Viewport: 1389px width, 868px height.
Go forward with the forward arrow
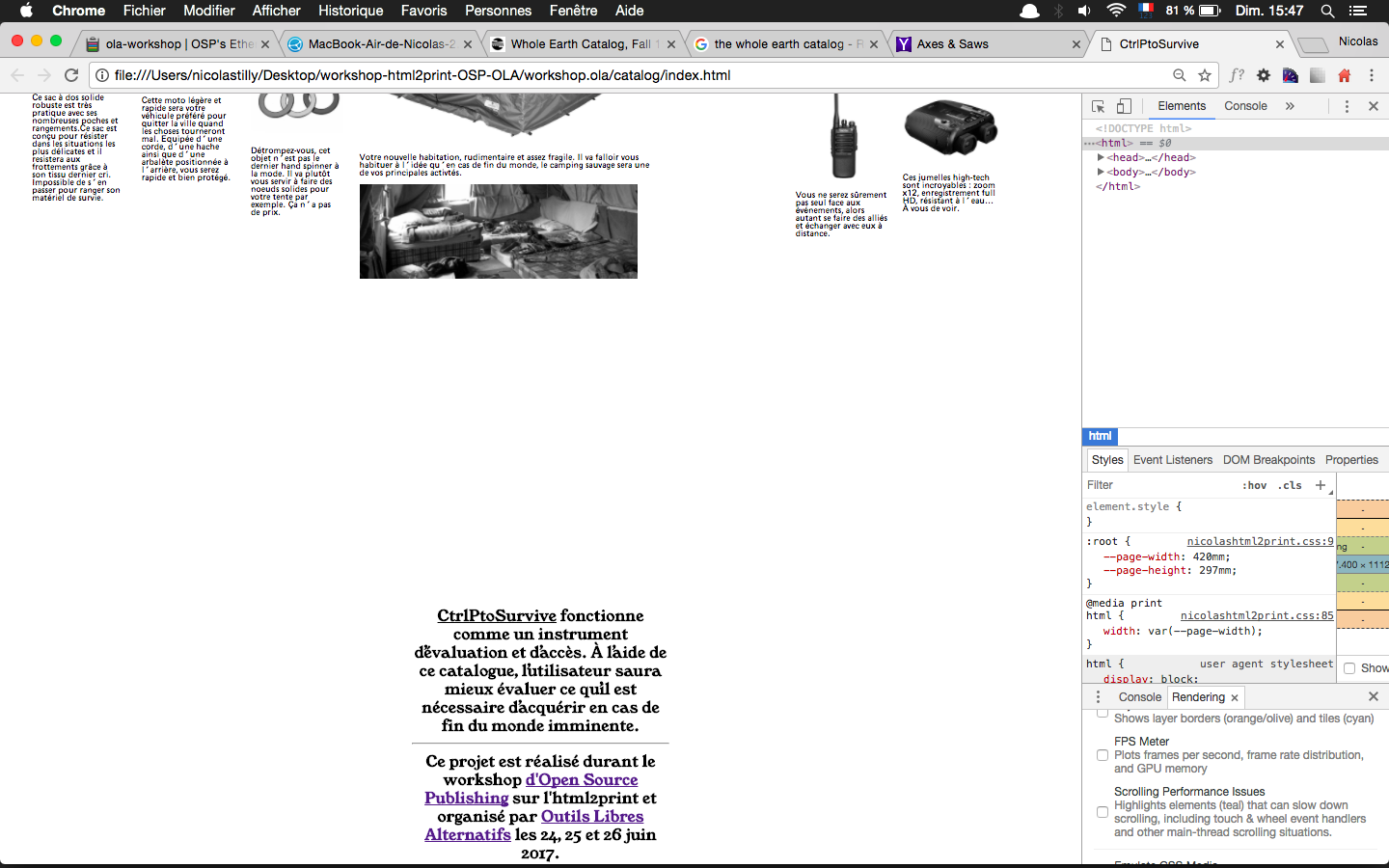coord(44,75)
